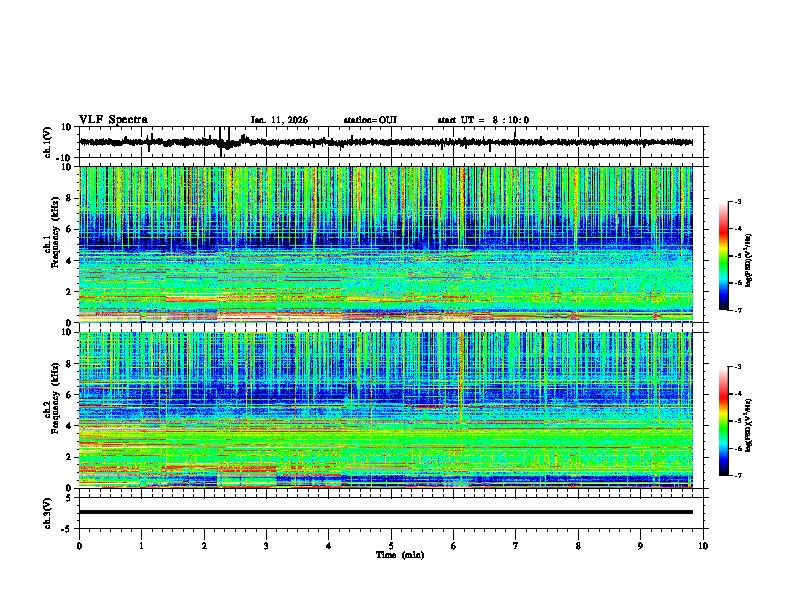Click the time axis tick label "7"
The height and width of the screenshot is (612, 792).
(x=516, y=546)
